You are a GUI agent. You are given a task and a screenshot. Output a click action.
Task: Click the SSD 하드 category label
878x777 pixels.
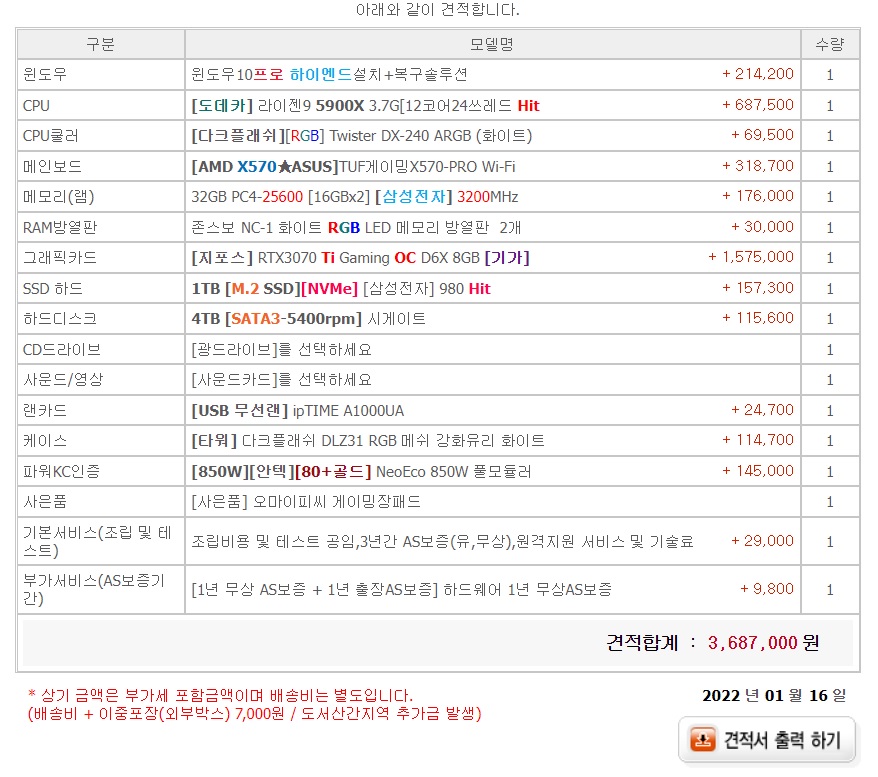tap(53, 289)
